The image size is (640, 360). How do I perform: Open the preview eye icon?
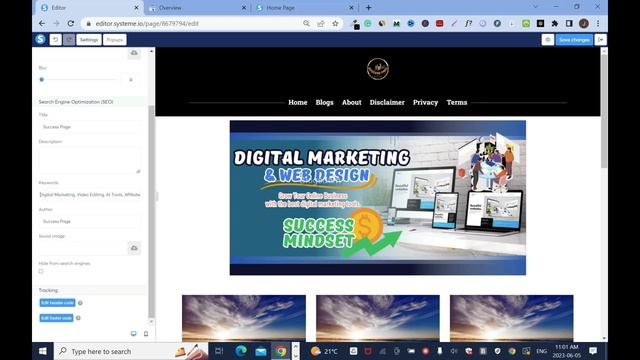click(x=548, y=40)
